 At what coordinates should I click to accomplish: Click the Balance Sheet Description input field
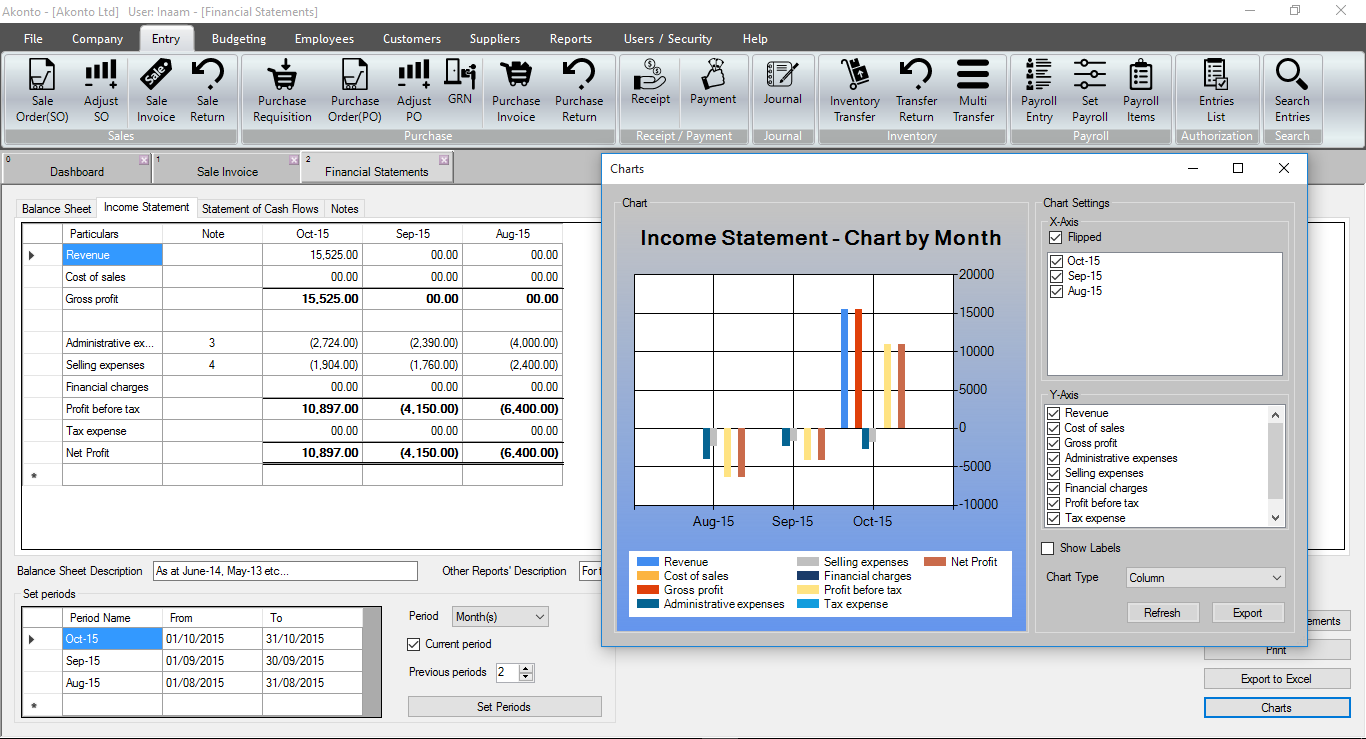(x=285, y=571)
